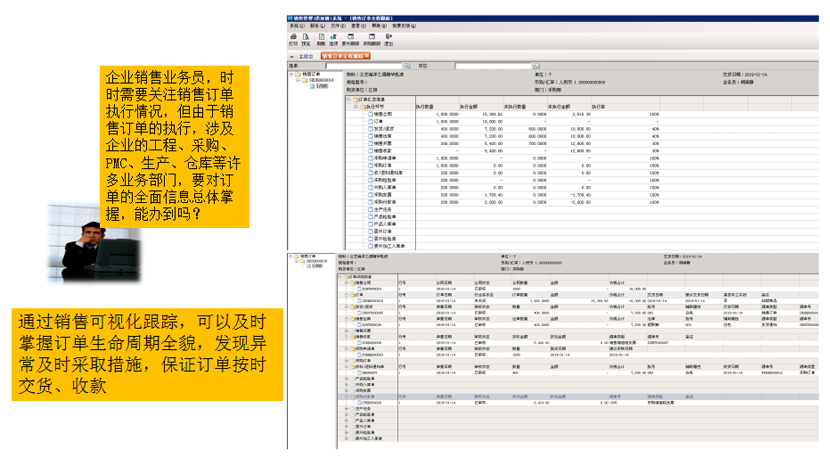Click the Refresh (刷新) toolbar icon
Viewport: 830px width, 467px height.
pos(321,40)
